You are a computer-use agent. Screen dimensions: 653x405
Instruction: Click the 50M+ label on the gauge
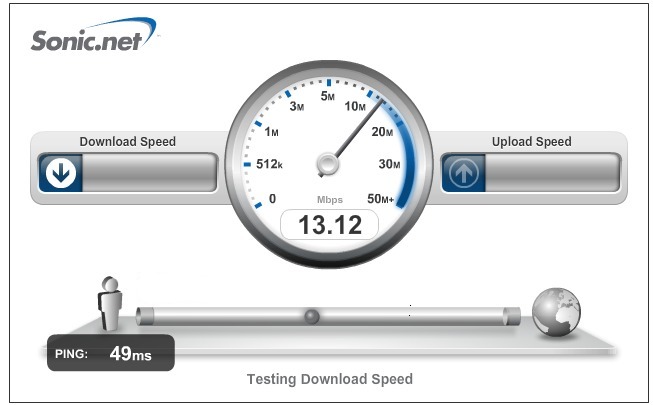pyautogui.click(x=381, y=199)
